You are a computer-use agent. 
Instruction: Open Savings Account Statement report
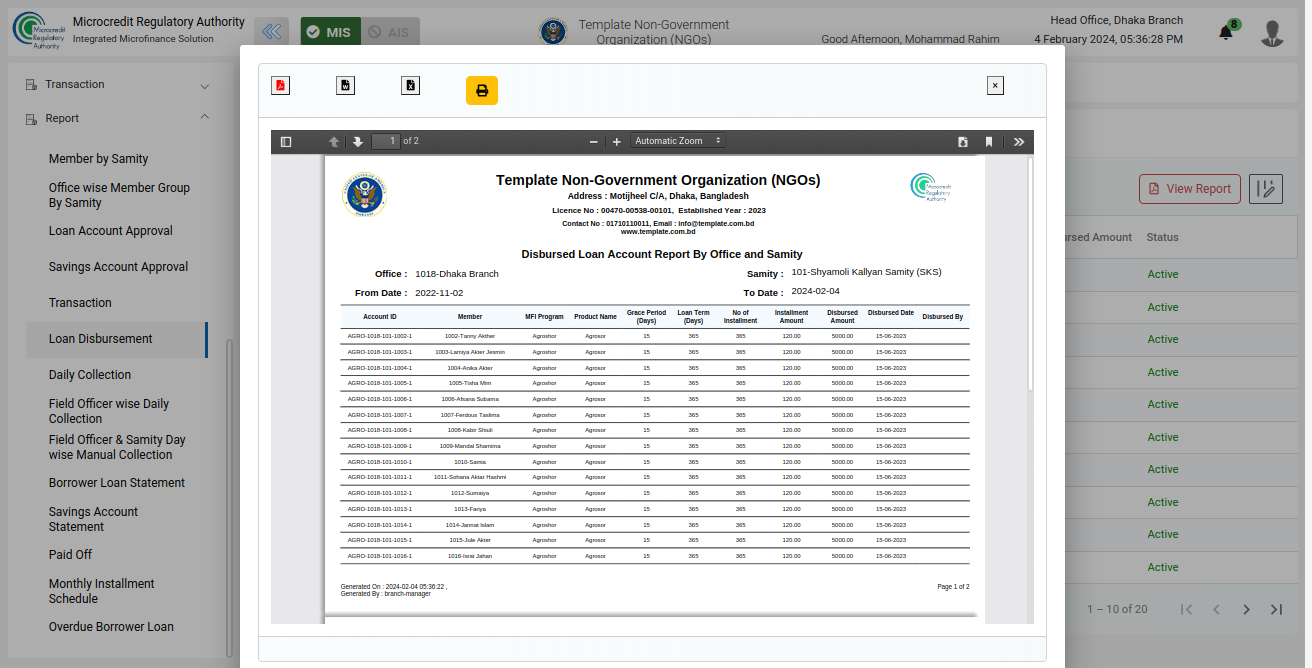click(x=93, y=519)
